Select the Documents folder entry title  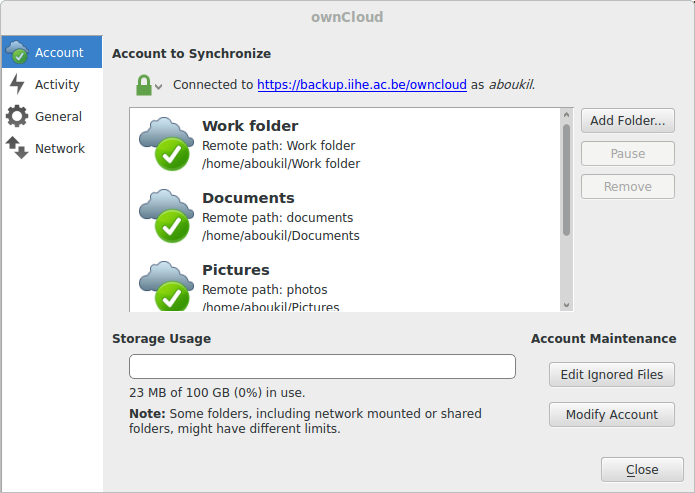point(248,198)
